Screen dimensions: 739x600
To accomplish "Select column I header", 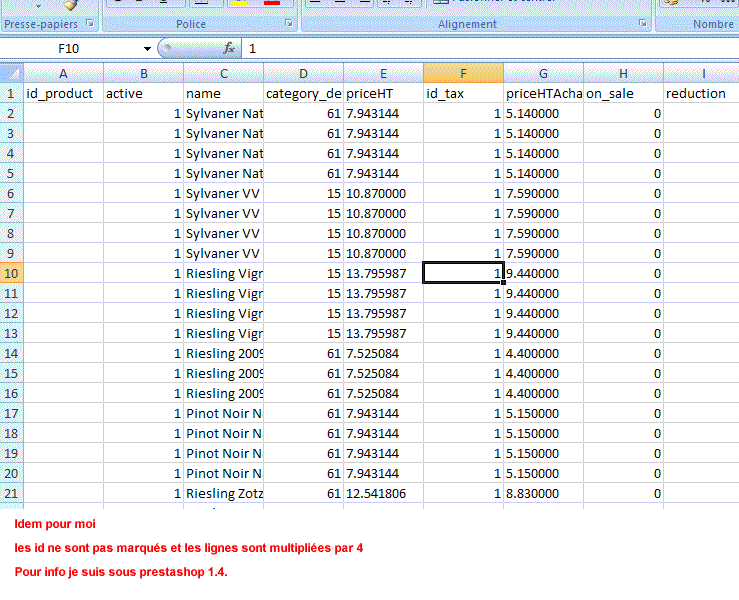I will click(702, 73).
